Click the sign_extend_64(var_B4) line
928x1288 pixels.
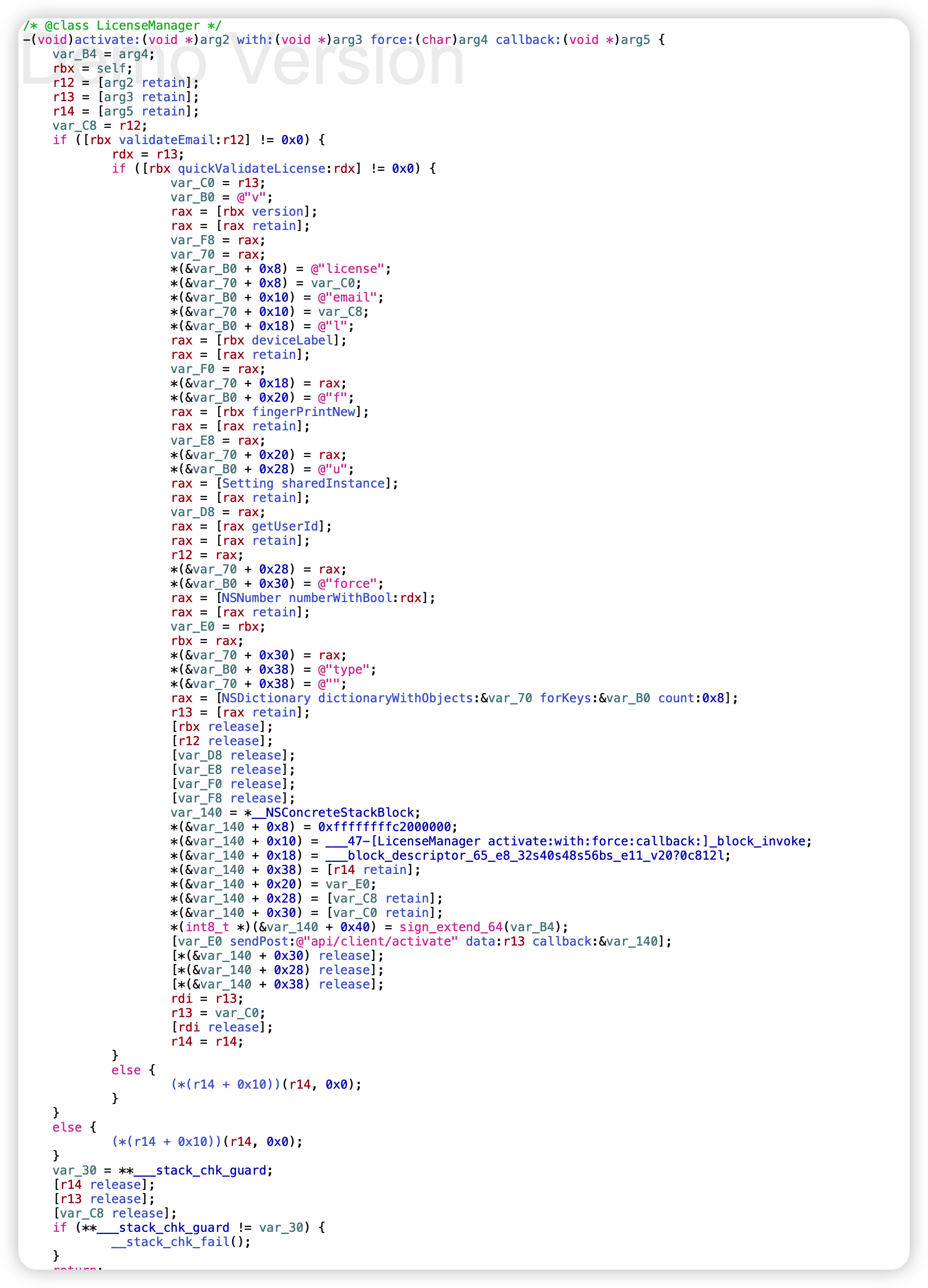(x=369, y=927)
